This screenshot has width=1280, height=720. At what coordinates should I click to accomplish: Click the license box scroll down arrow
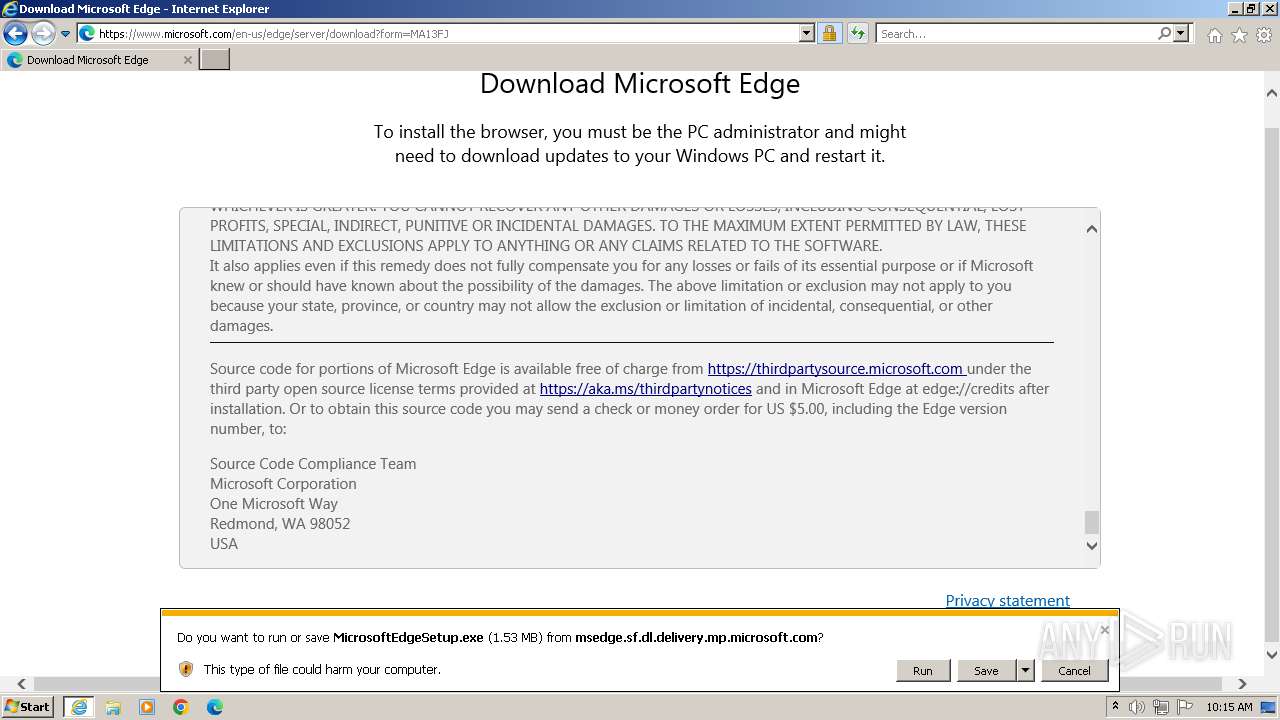tap(1091, 546)
